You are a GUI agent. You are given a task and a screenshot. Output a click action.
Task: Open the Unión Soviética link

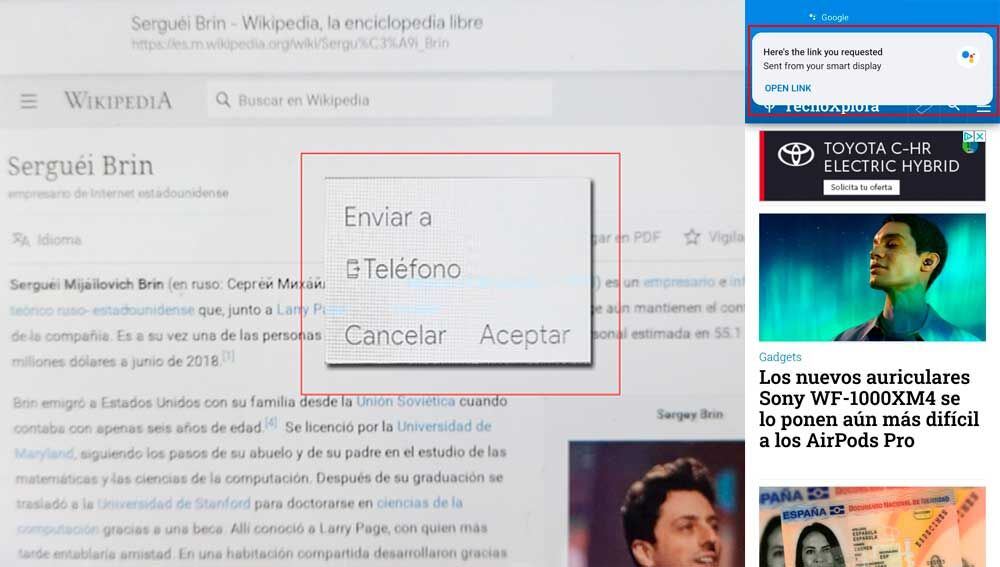(x=406, y=401)
